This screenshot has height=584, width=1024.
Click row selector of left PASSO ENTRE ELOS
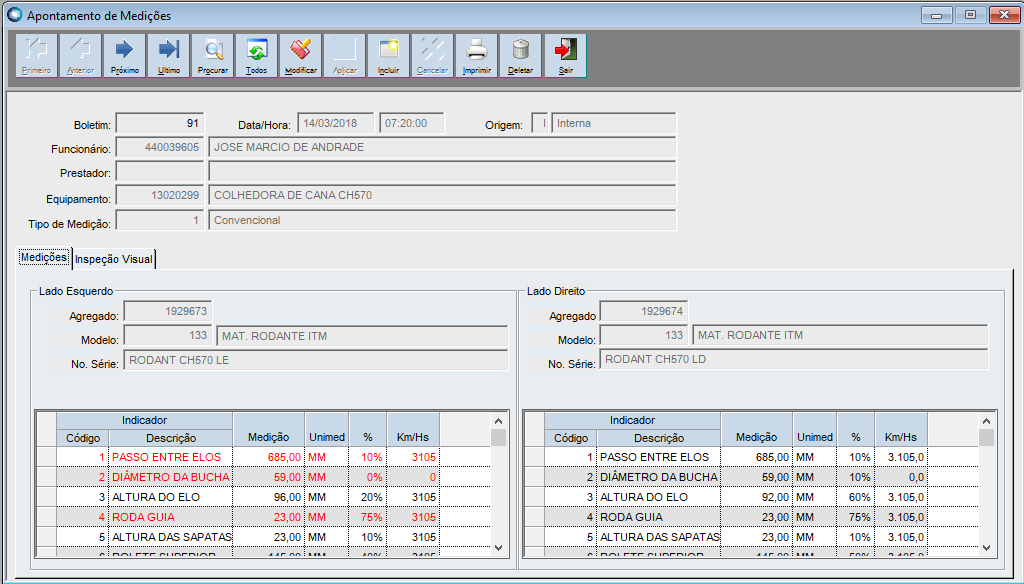[46, 457]
